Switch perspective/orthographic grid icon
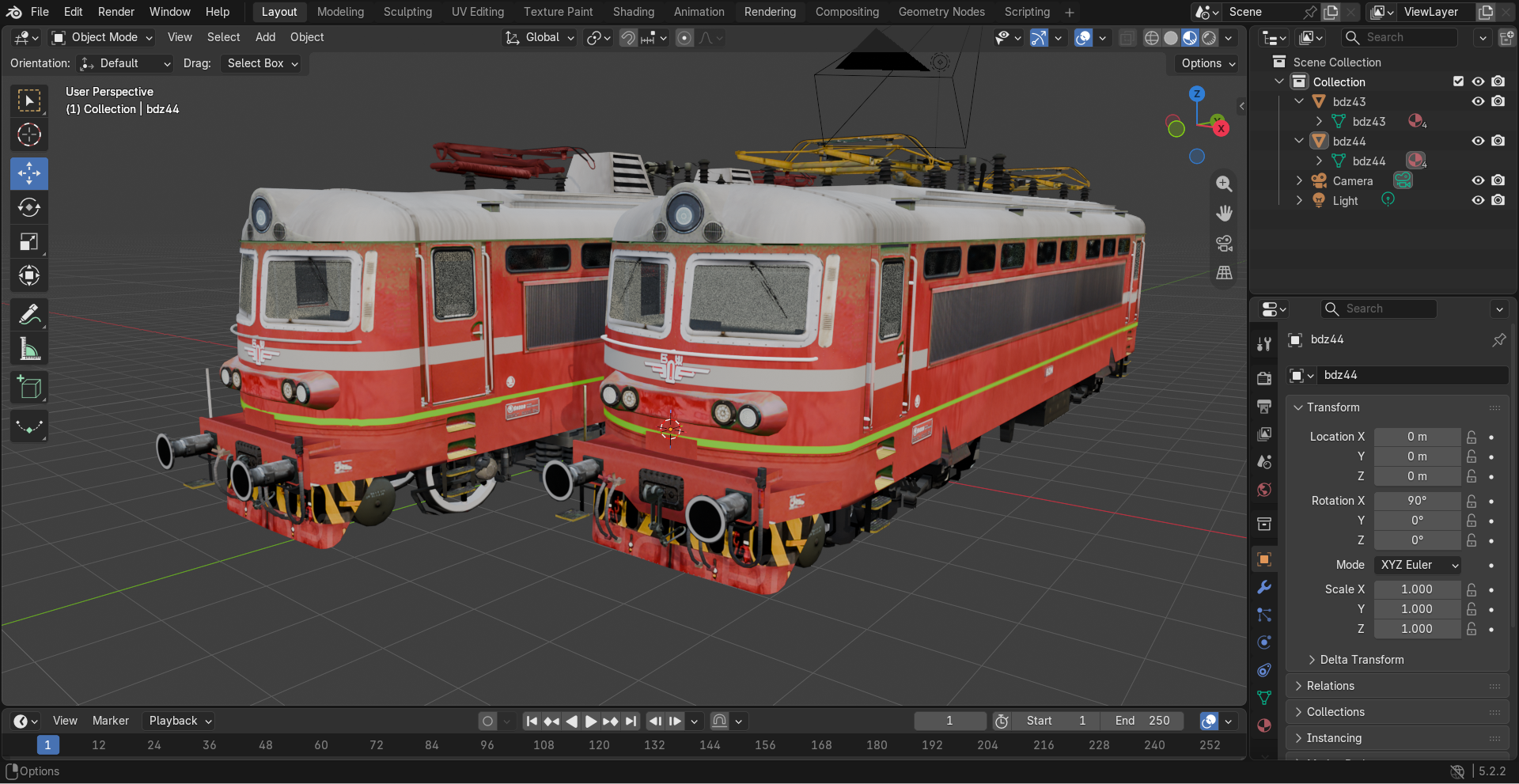1519x784 pixels. tap(1224, 273)
